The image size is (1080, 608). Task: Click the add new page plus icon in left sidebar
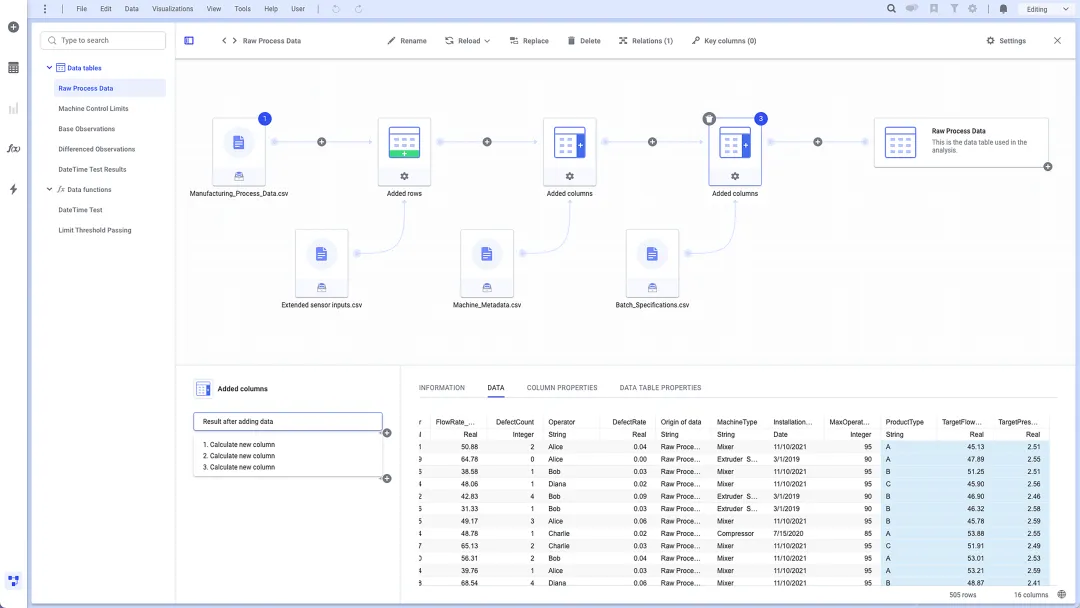coord(13,27)
